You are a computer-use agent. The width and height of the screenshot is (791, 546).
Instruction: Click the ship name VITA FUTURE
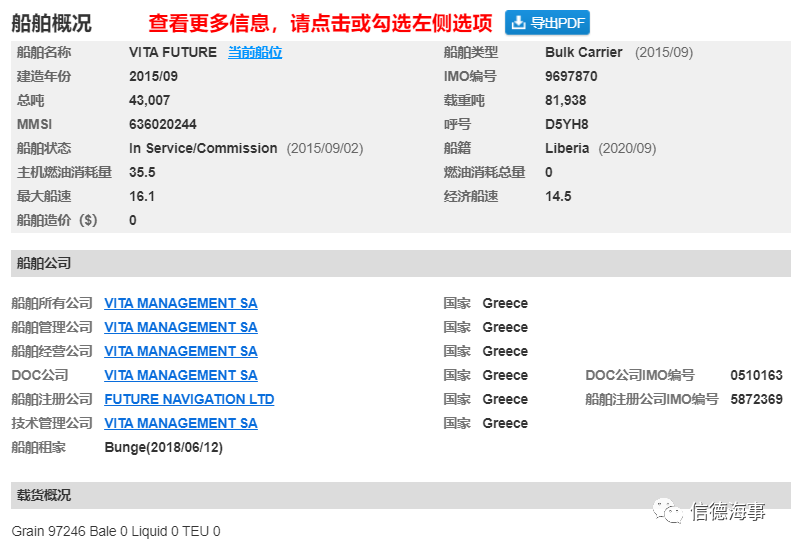coord(173,52)
